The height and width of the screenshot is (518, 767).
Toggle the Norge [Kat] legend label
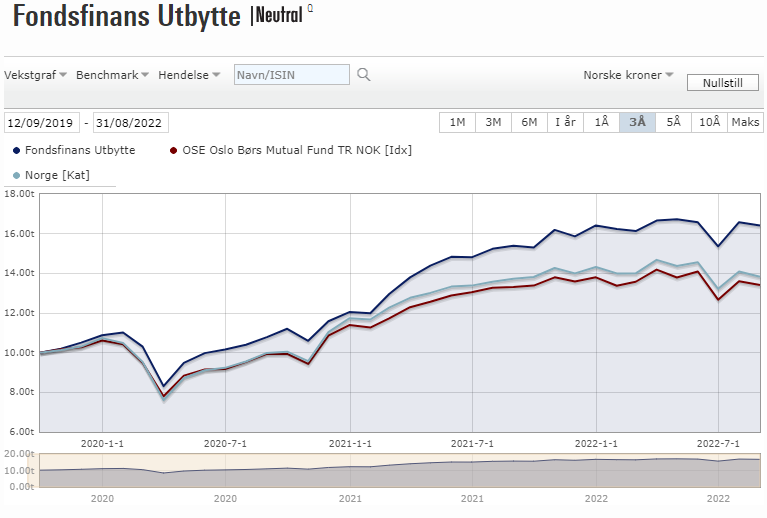pyautogui.click(x=57, y=175)
